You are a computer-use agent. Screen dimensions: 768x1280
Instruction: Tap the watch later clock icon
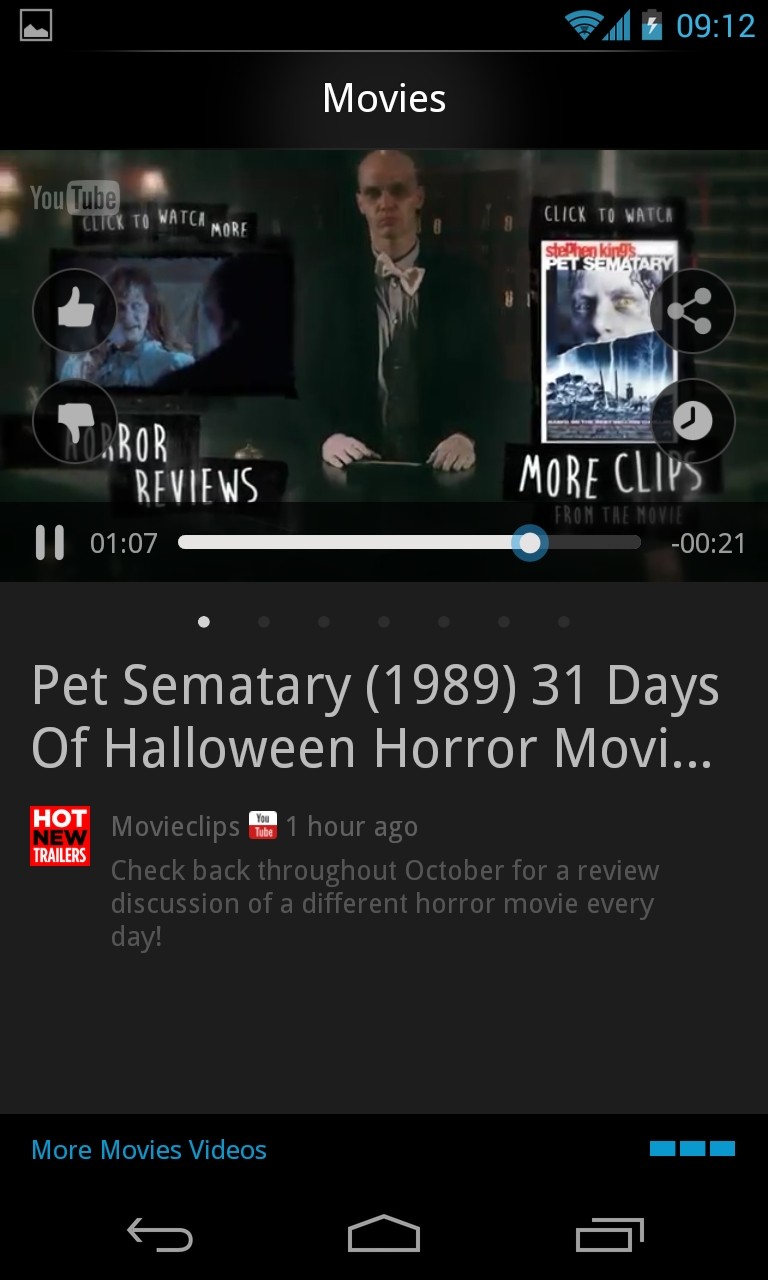(x=692, y=421)
